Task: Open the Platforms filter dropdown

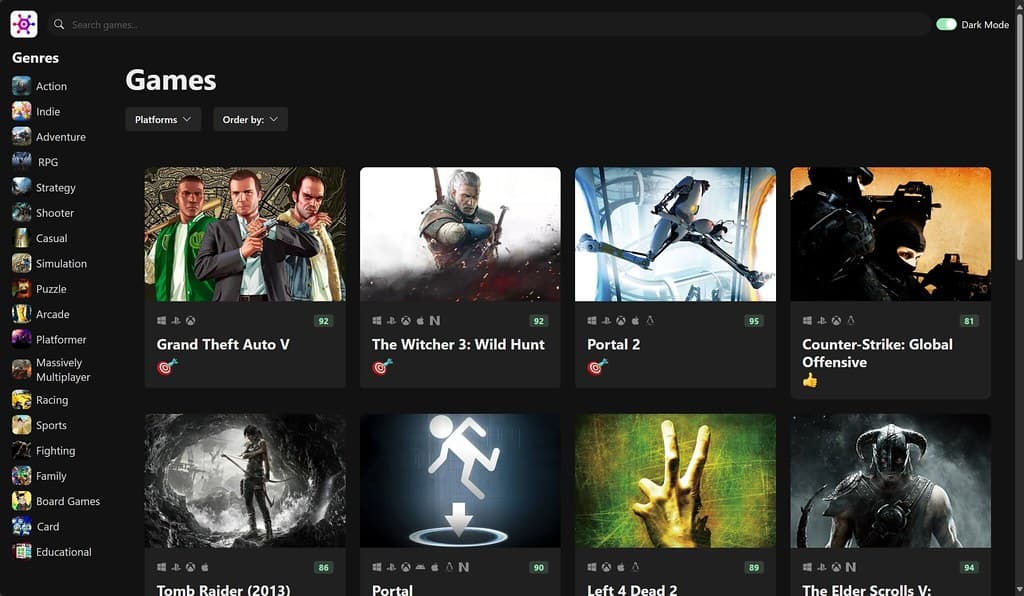Action: pos(162,118)
